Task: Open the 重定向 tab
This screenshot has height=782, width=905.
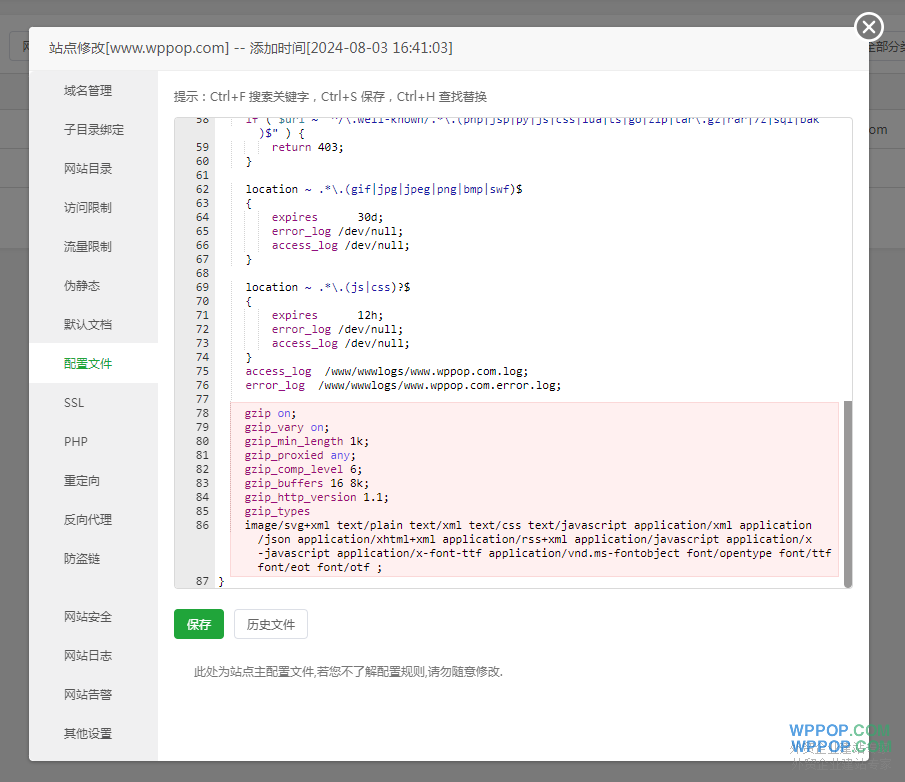Action: point(82,481)
